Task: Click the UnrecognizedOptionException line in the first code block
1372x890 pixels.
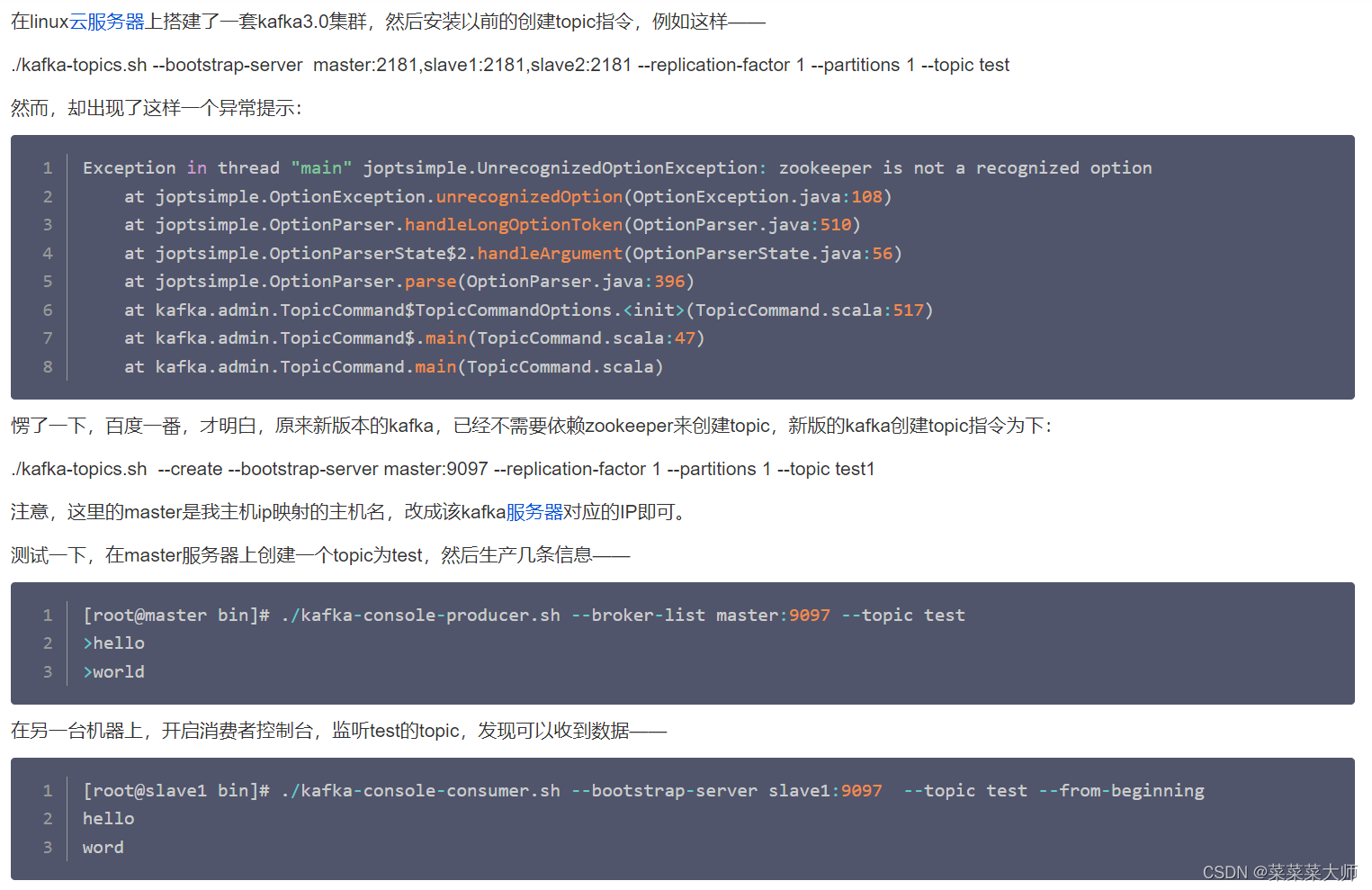Action: pyautogui.click(x=617, y=168)
